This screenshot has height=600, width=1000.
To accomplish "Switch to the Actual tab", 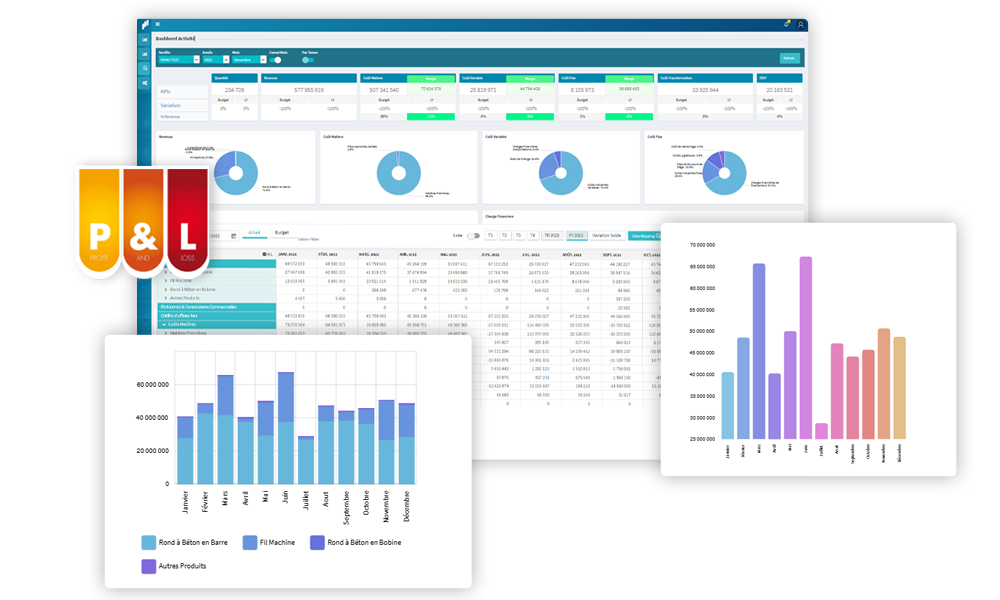I will [x=254, y=233].
